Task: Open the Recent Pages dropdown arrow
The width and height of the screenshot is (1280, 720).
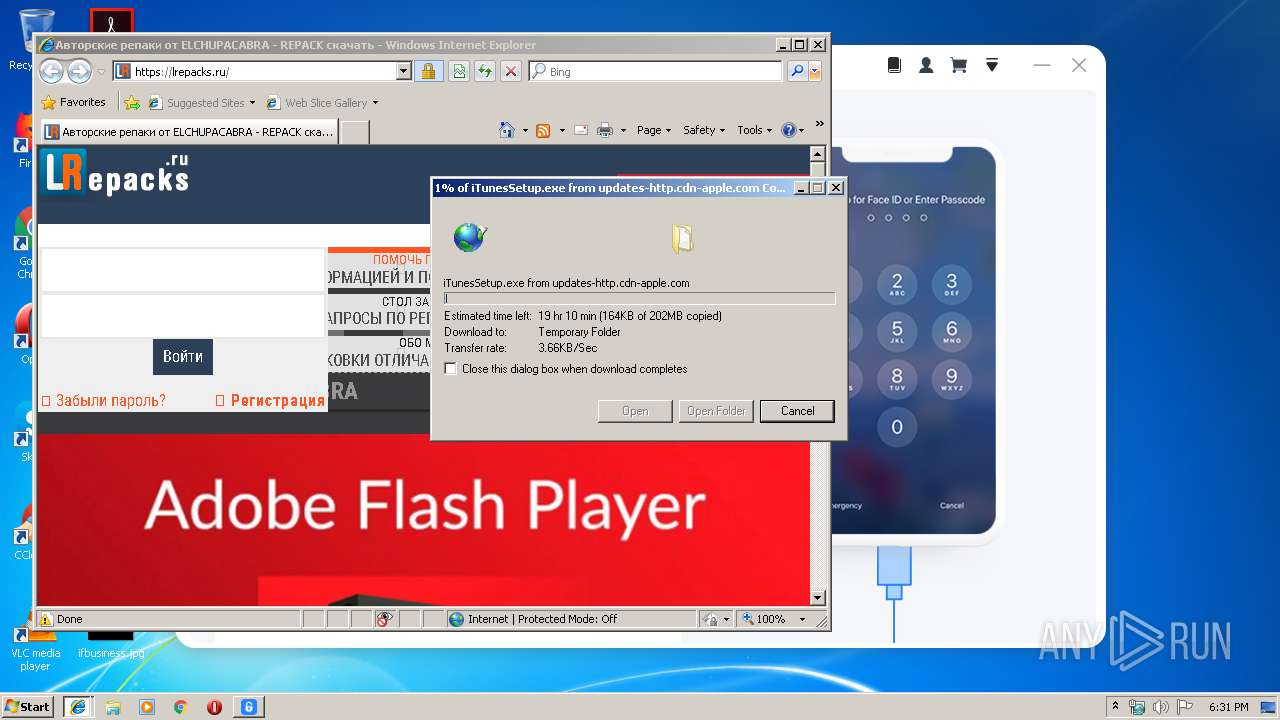Action: tap(101, 72)
